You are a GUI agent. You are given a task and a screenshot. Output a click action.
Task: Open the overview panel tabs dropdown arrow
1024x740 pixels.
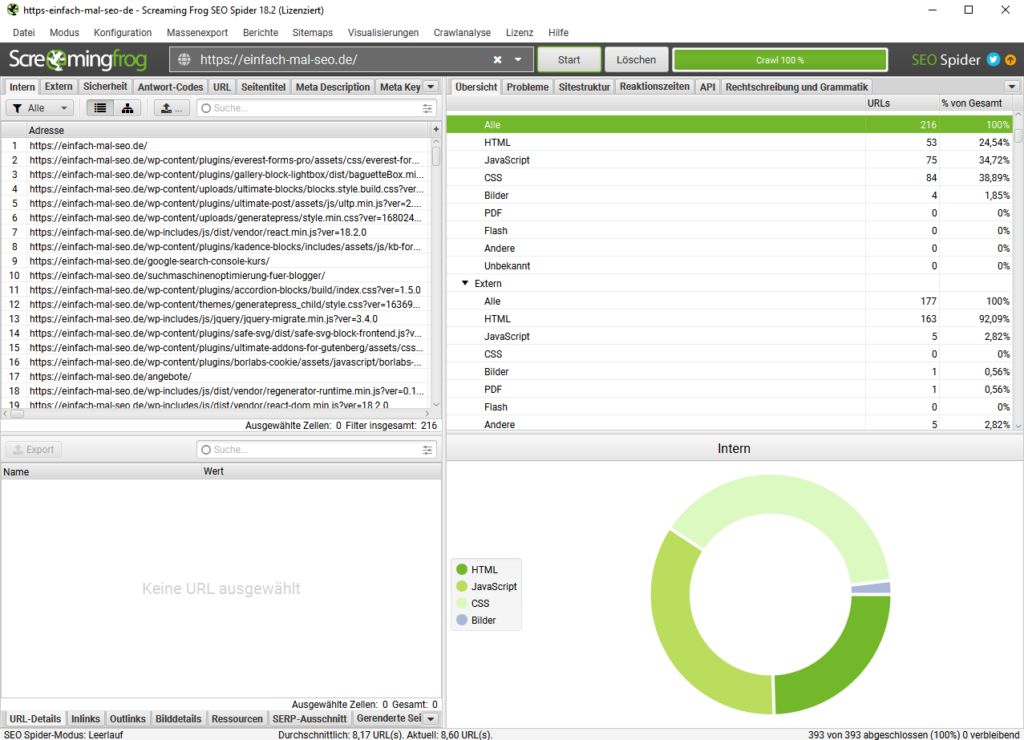(x=1012, y=87)
